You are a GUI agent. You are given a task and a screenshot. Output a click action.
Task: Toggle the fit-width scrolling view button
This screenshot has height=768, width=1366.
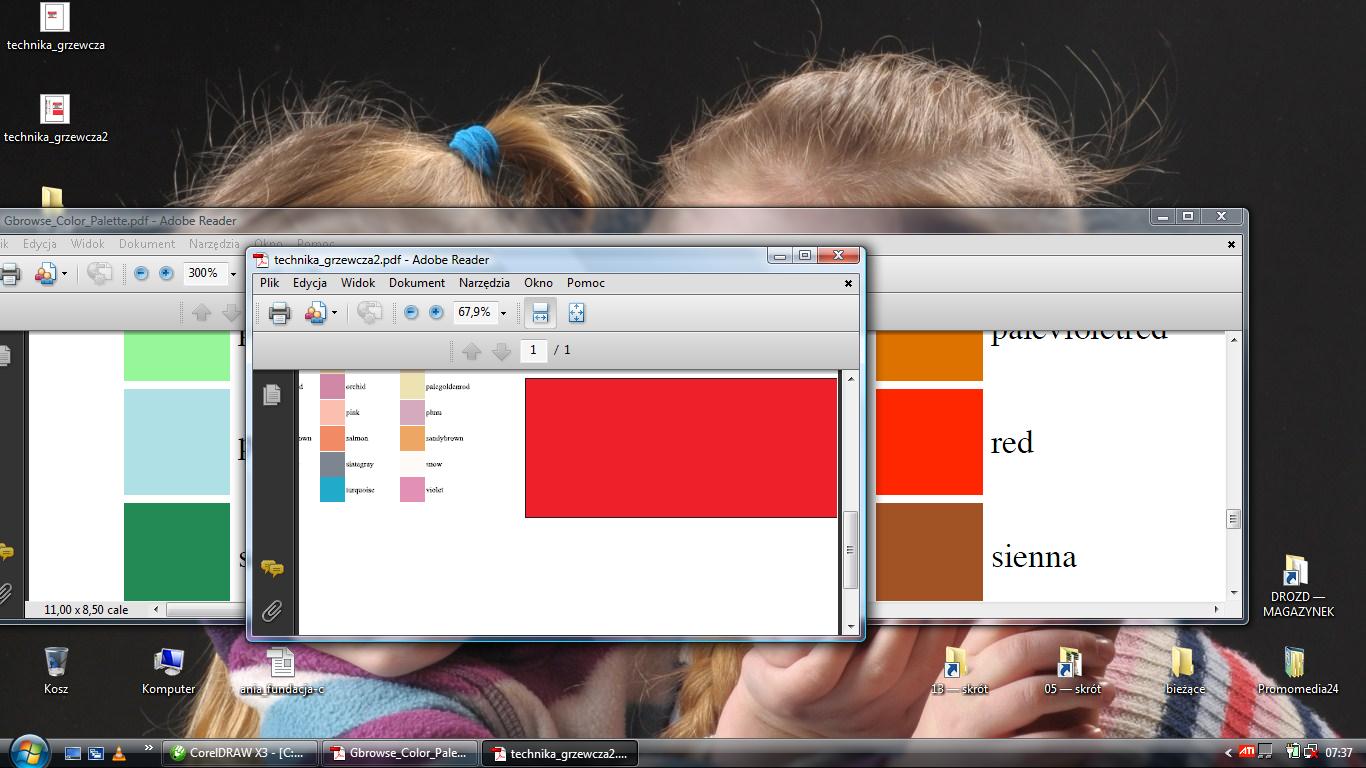coord(540,313)
